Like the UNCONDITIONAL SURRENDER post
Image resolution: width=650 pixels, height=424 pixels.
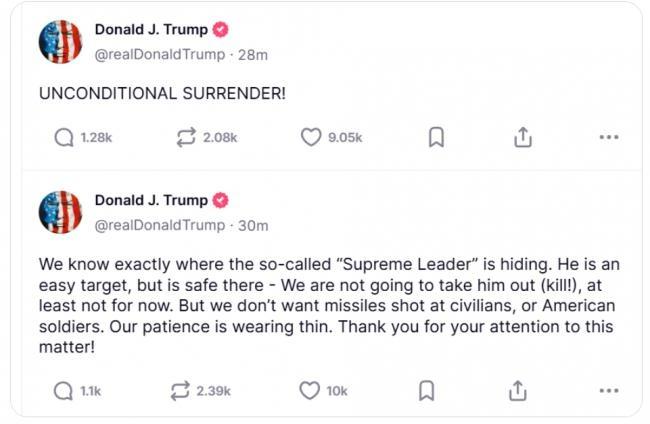[x=311, y=138]
